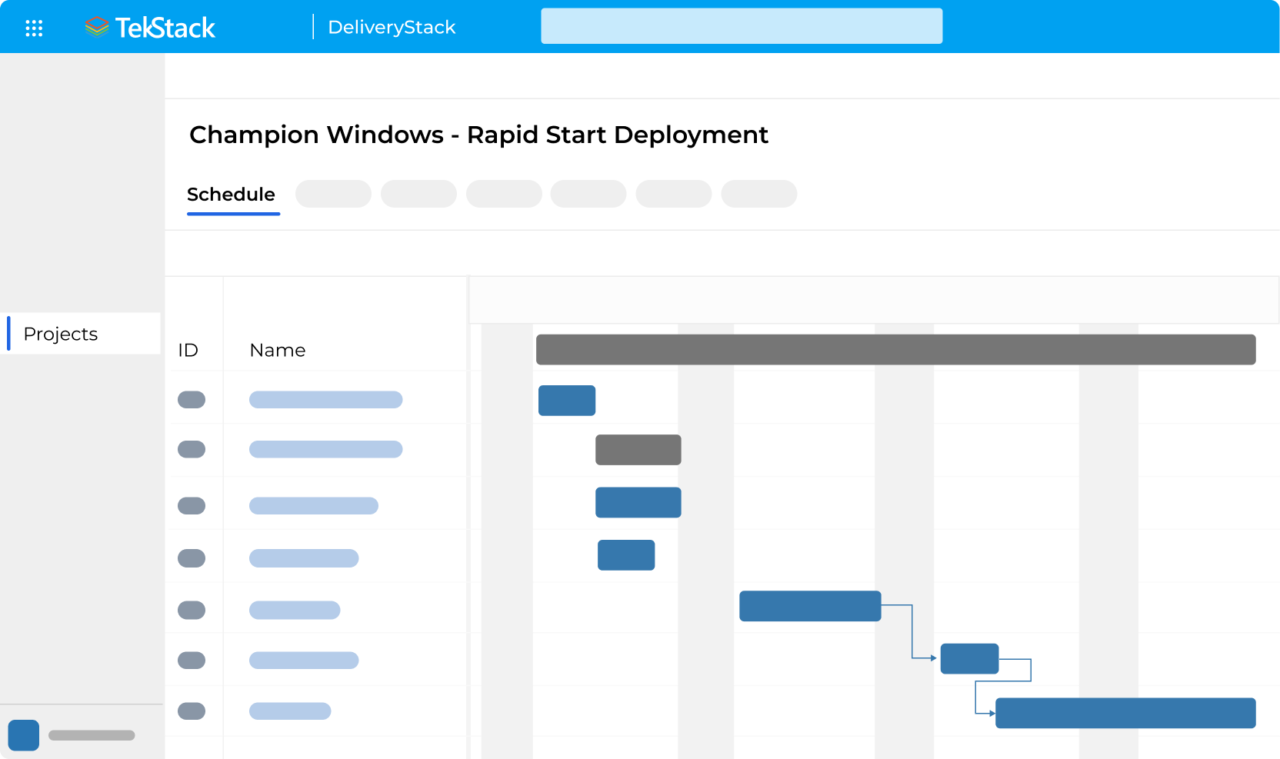Select the gray summary bar spanning the Gantt chart
1280x759 pixels.
point(895,349)
